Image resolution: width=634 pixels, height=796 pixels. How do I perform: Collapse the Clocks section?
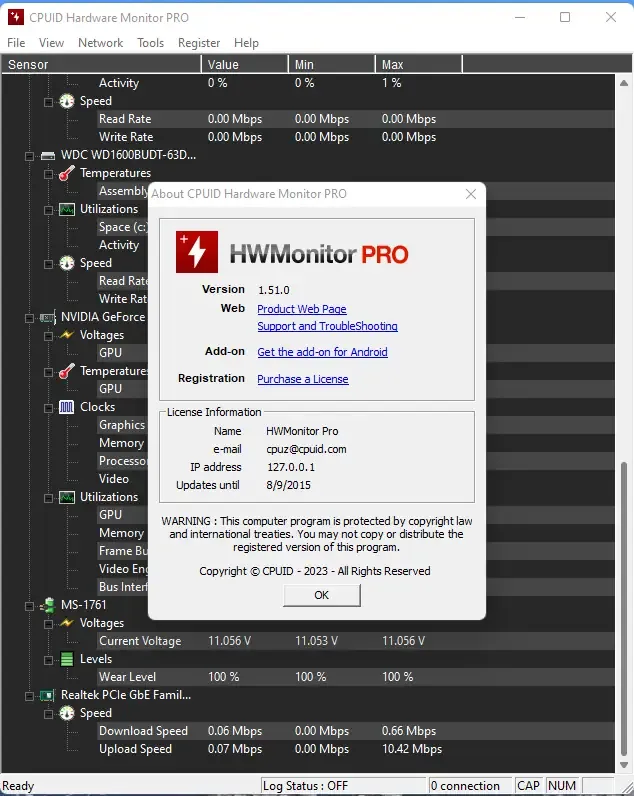48,408
